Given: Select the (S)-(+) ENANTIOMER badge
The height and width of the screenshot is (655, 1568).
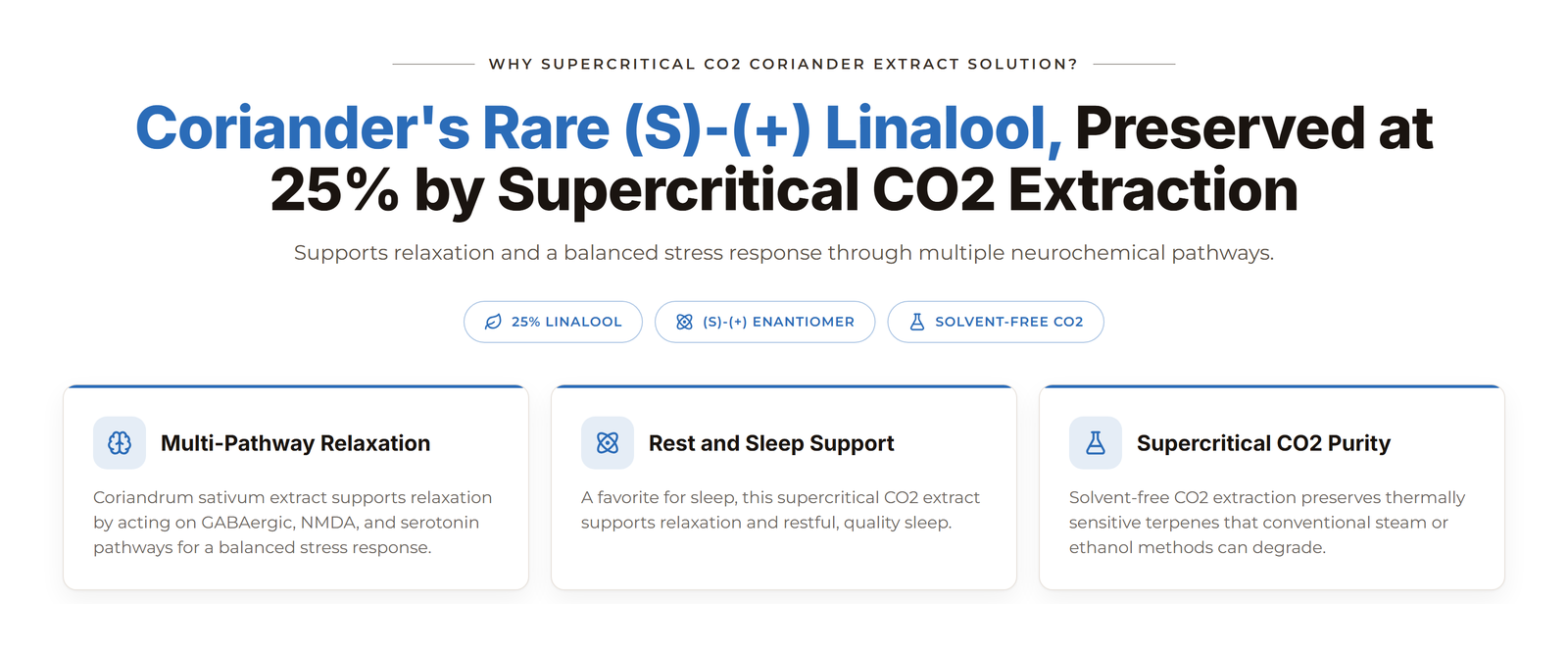Looking at the screenshot, I should pyautogui.click(x=764, y=322).
